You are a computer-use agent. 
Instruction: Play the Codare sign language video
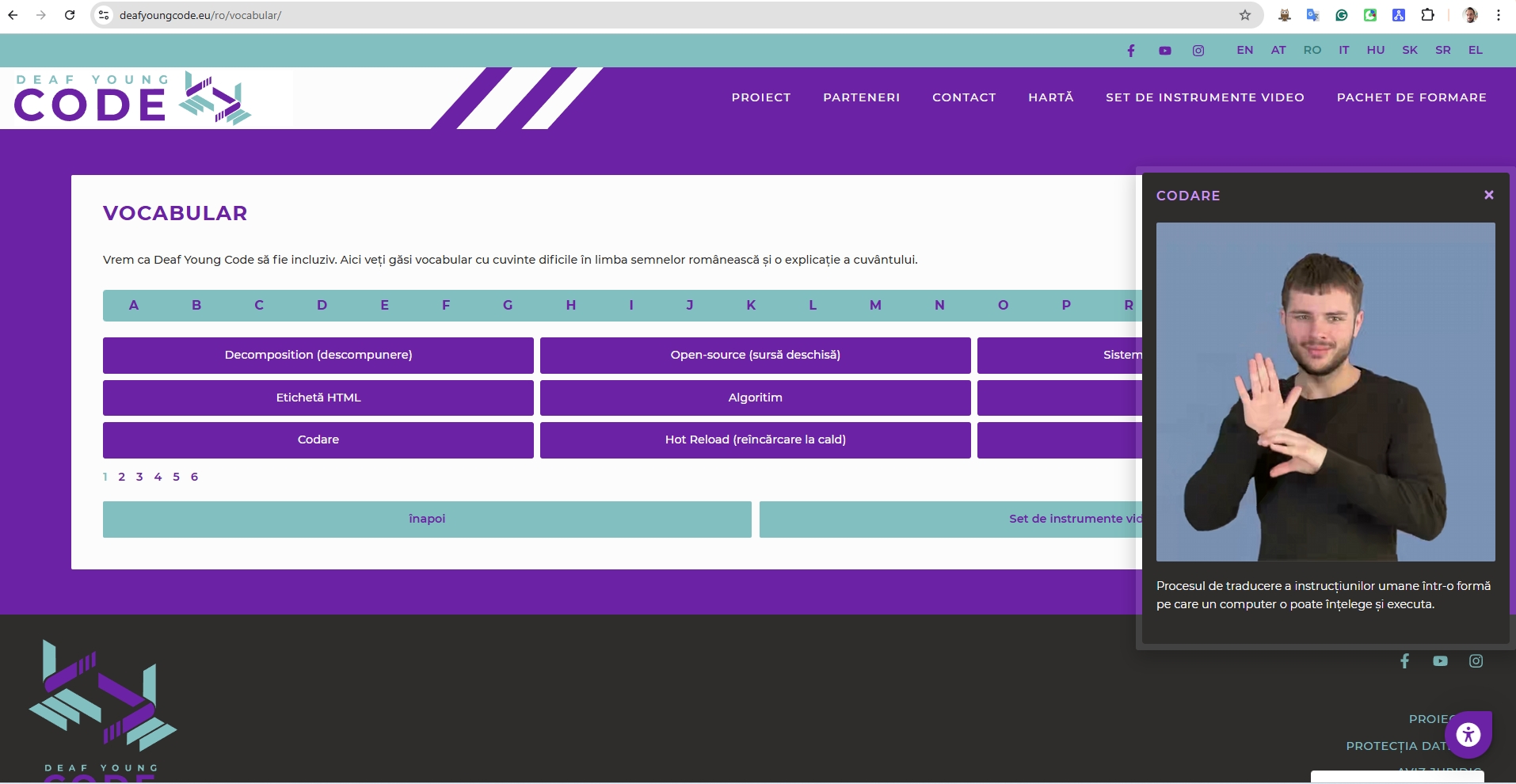1325,392
